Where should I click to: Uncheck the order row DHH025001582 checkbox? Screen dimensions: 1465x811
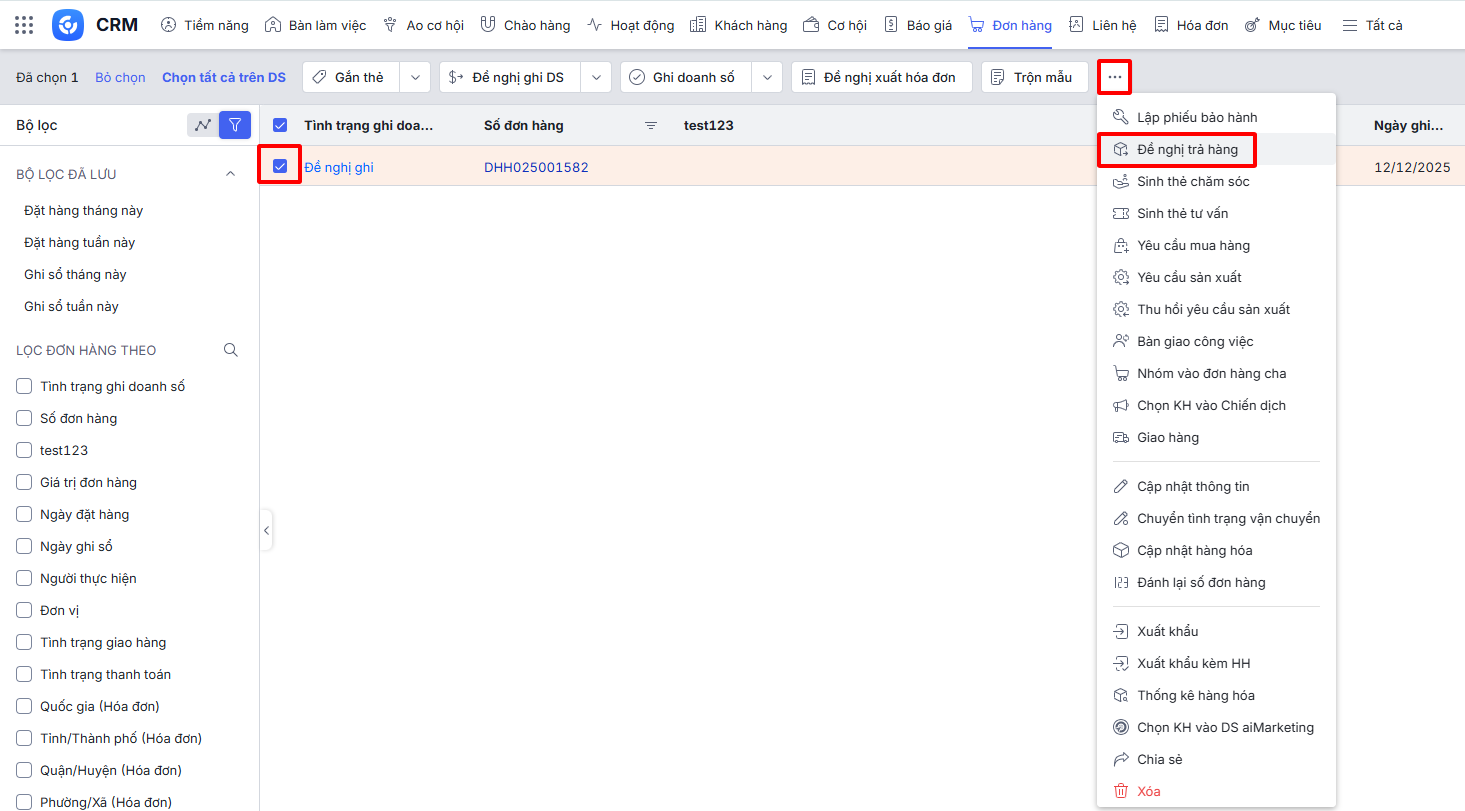(280, 166)
